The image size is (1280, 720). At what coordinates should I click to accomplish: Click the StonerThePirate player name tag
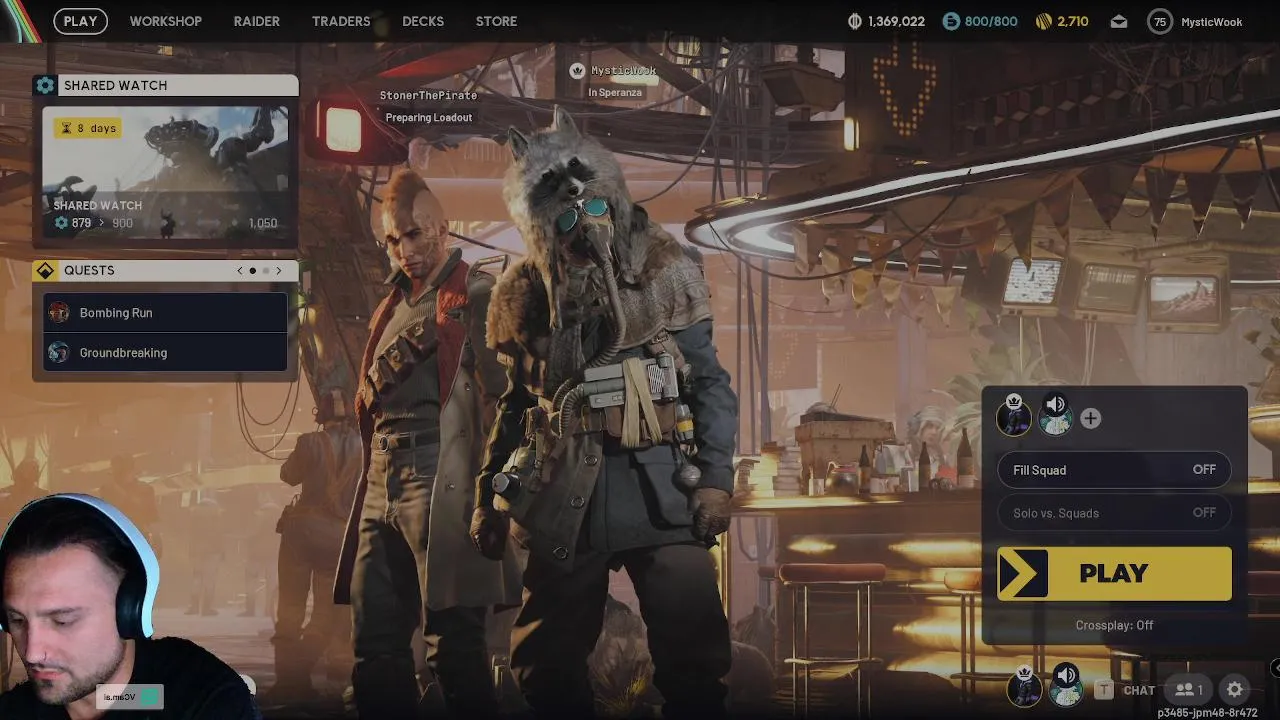(x=428, y=95)
